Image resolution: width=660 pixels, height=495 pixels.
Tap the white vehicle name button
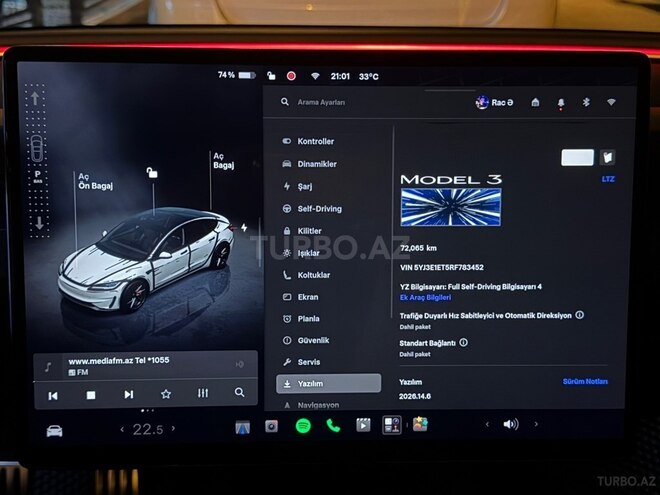click(x=578, y=157)
